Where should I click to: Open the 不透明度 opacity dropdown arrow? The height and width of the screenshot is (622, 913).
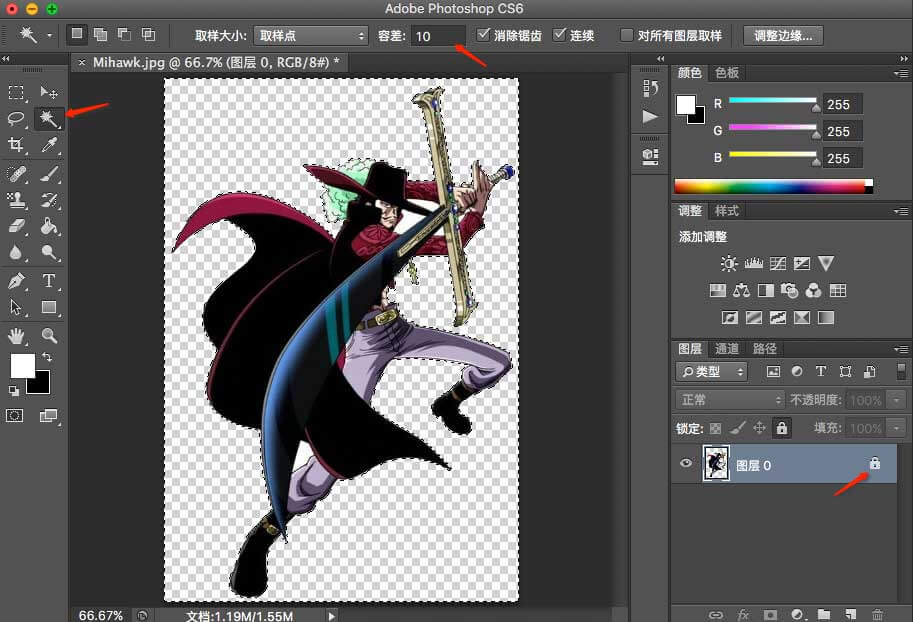pyautogui.click(x=896, y=400)
